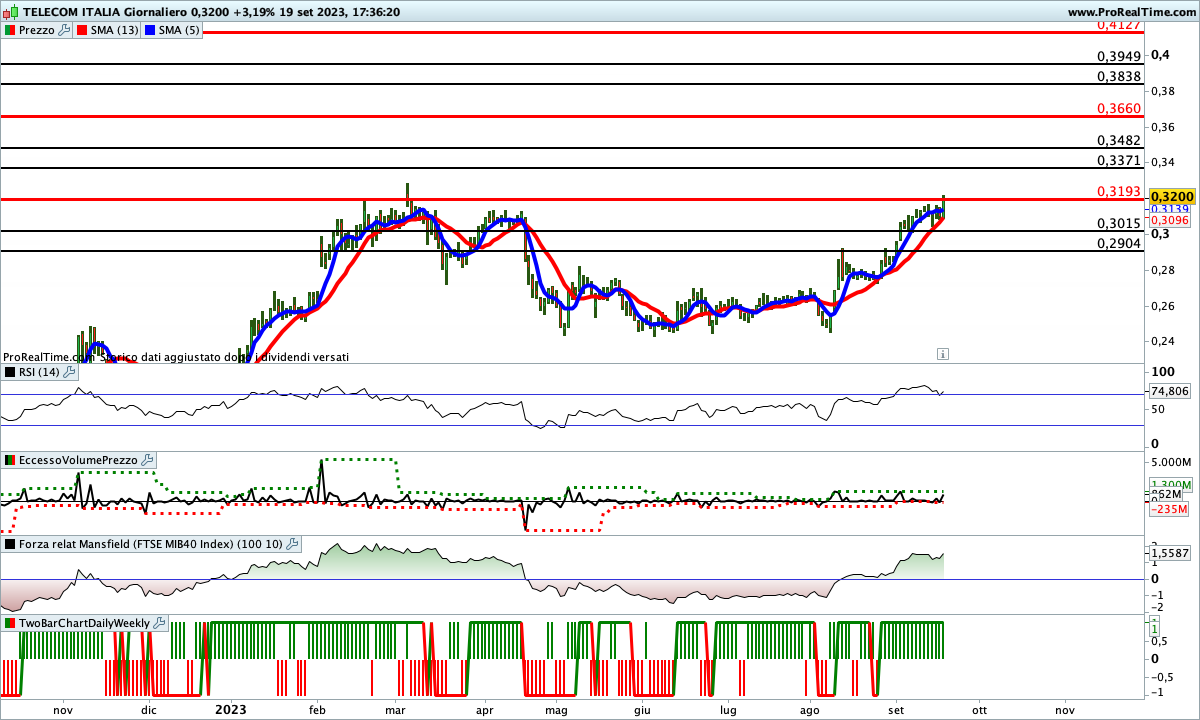Click the blue SMA (5) color swatch
1200x720 pixels.
(151, 31)
